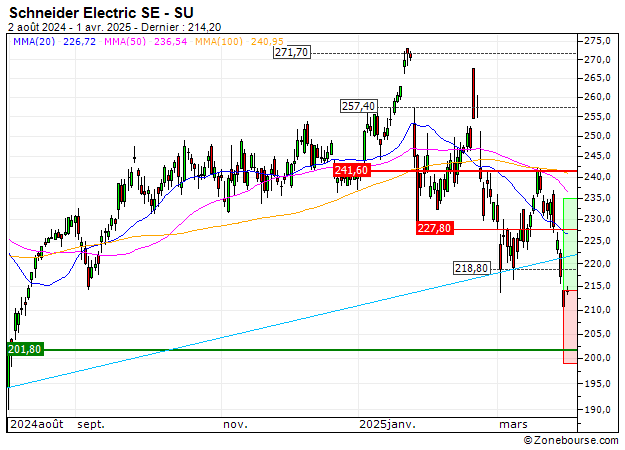Click the green target zone rectangle
The height and width of the screenshot is (450, 625).
point(570,244)
